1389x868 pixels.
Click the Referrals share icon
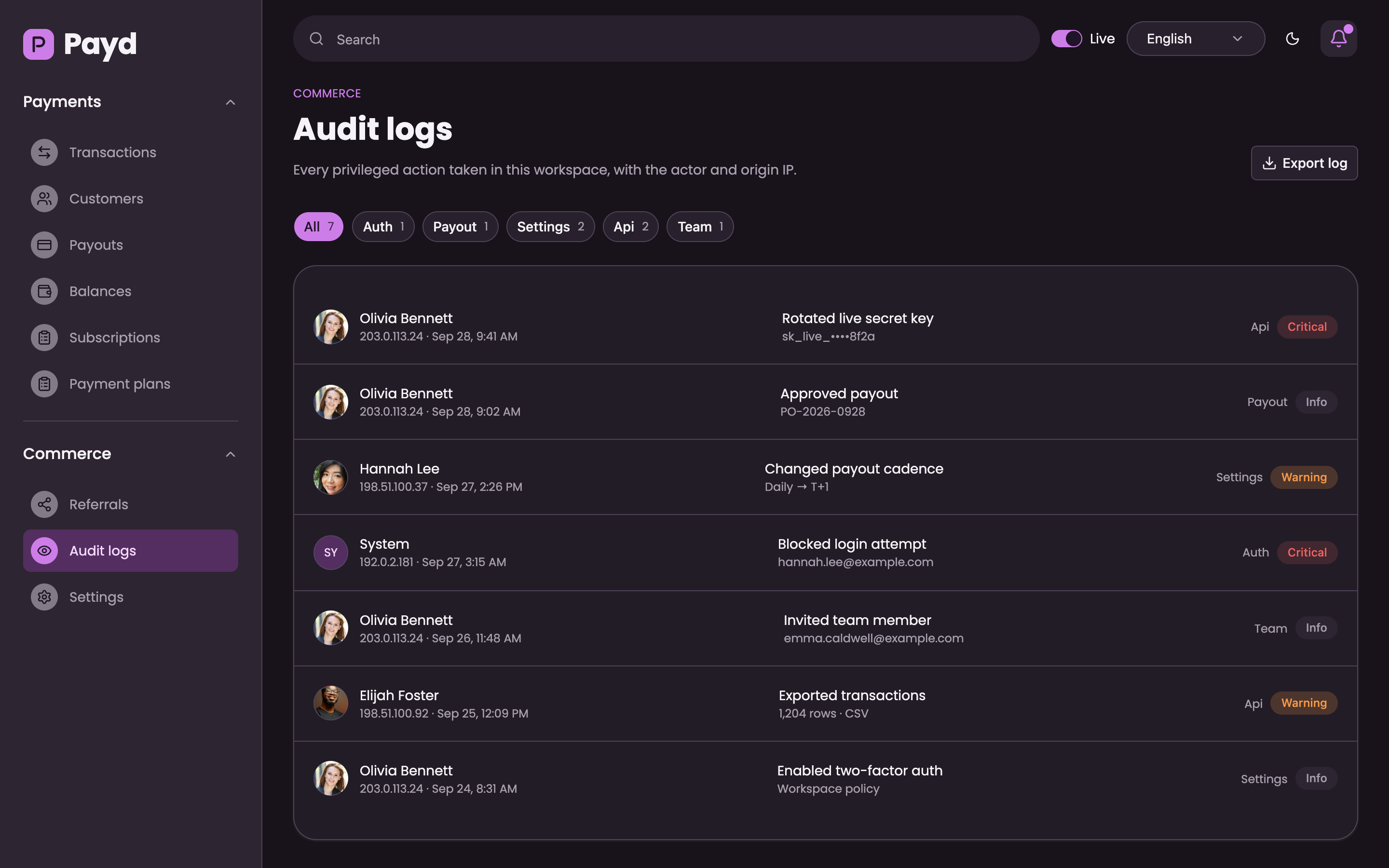coord(44,504)
